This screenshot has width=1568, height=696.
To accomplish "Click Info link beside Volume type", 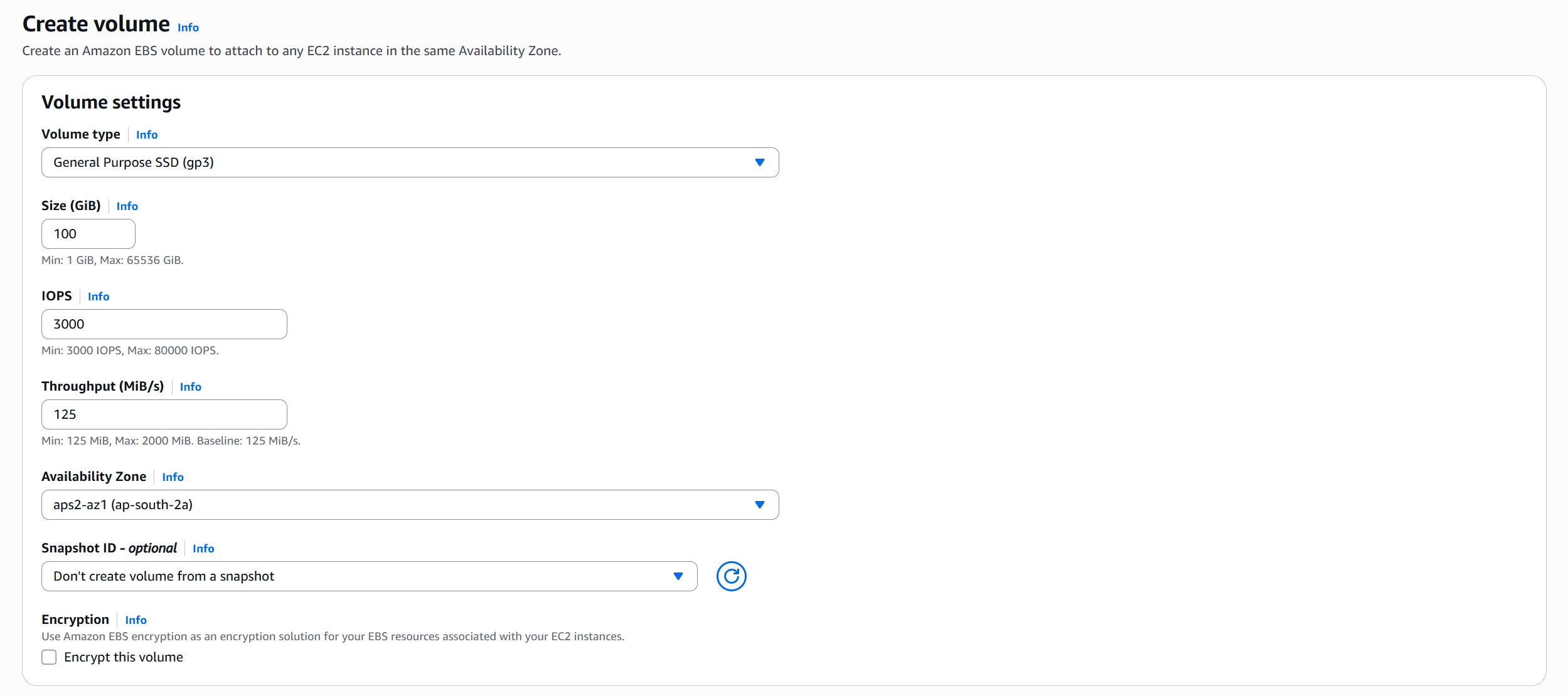I will pyautogui.click(x=147, y=135).
